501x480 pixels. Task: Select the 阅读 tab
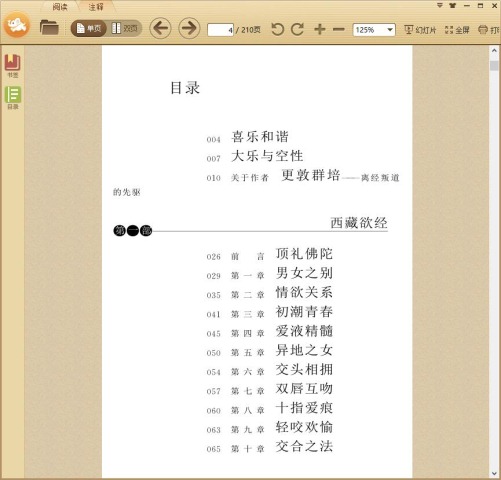click(60, 7)
